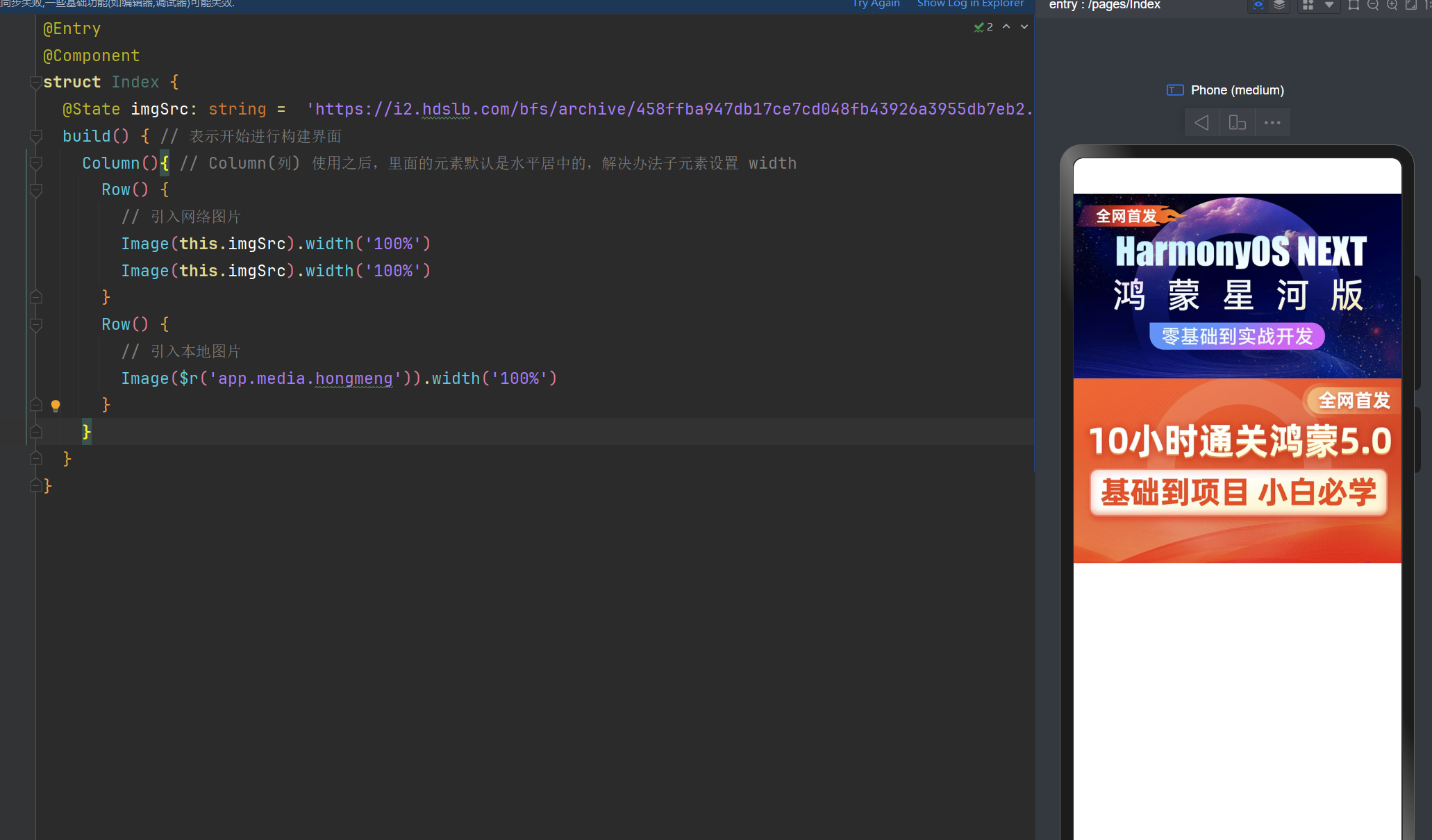Collapse the struct Index code block
The width and height of the screenshot is (1432, 840).
(36, 83)
